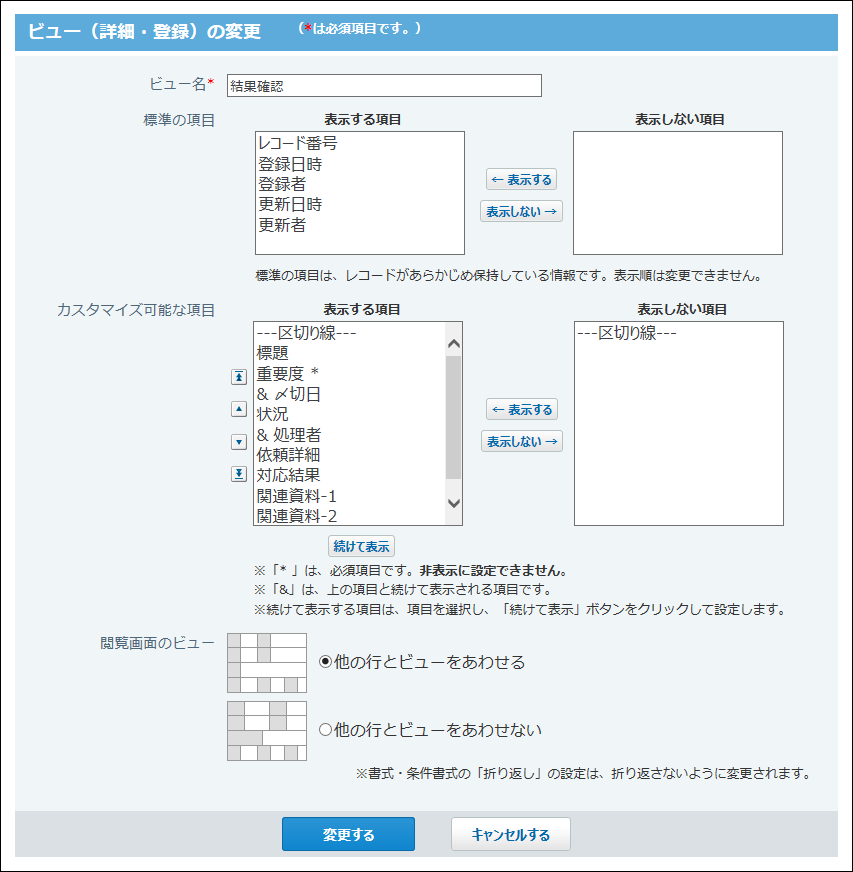The image size is (853, 872).
Task: Click the customizable list scrollbar thumb
Action: [x=454, y=417]
